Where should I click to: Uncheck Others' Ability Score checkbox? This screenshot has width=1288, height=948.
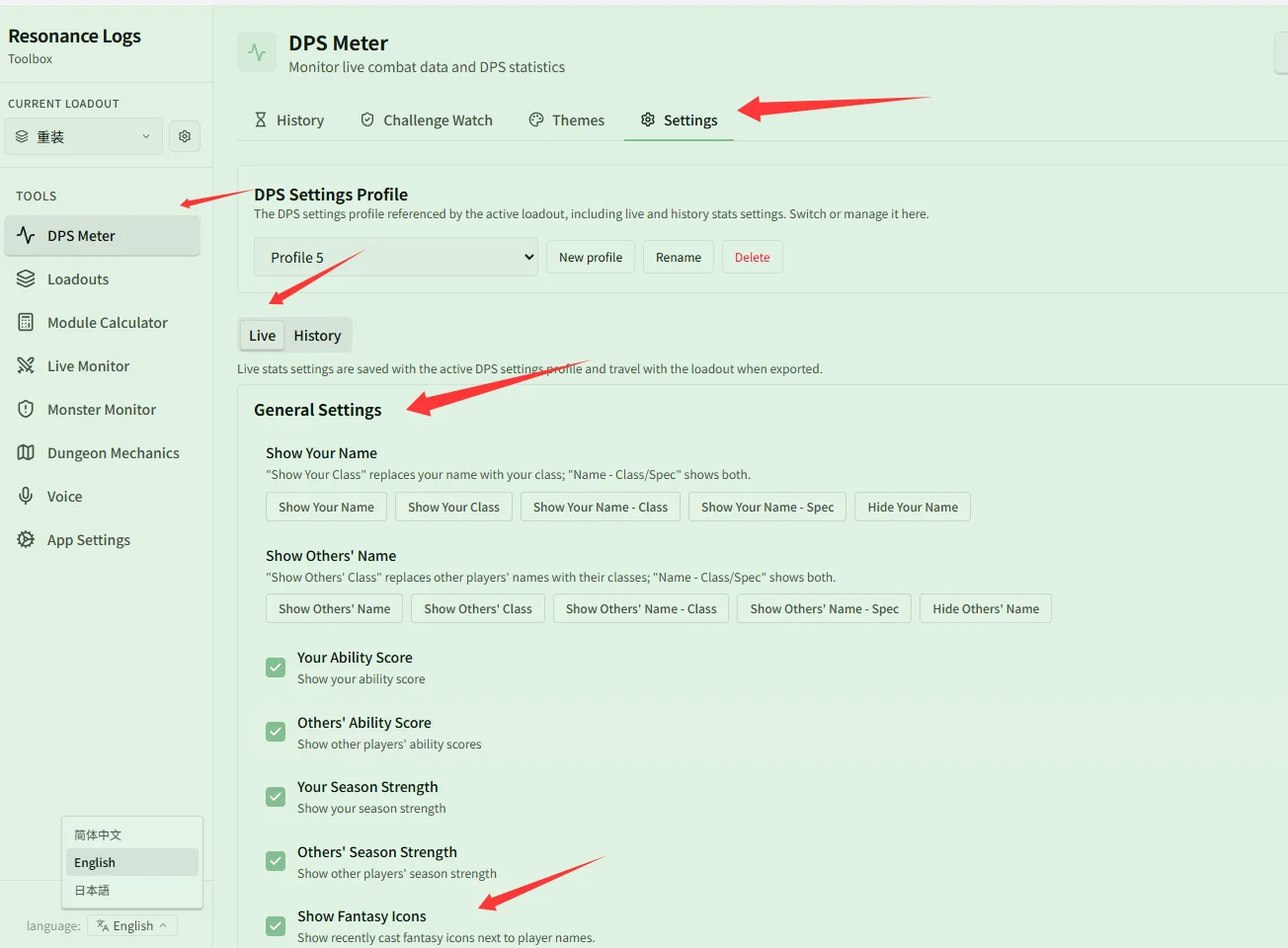276,732
